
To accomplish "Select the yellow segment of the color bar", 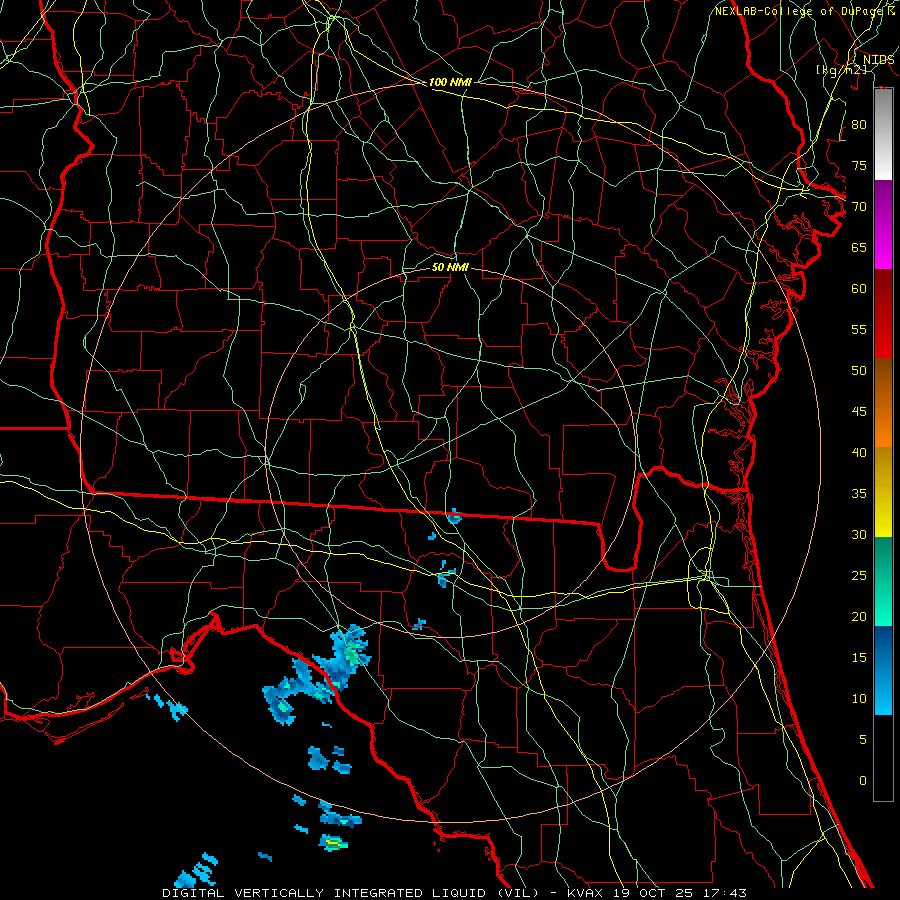I will point(883,492).
